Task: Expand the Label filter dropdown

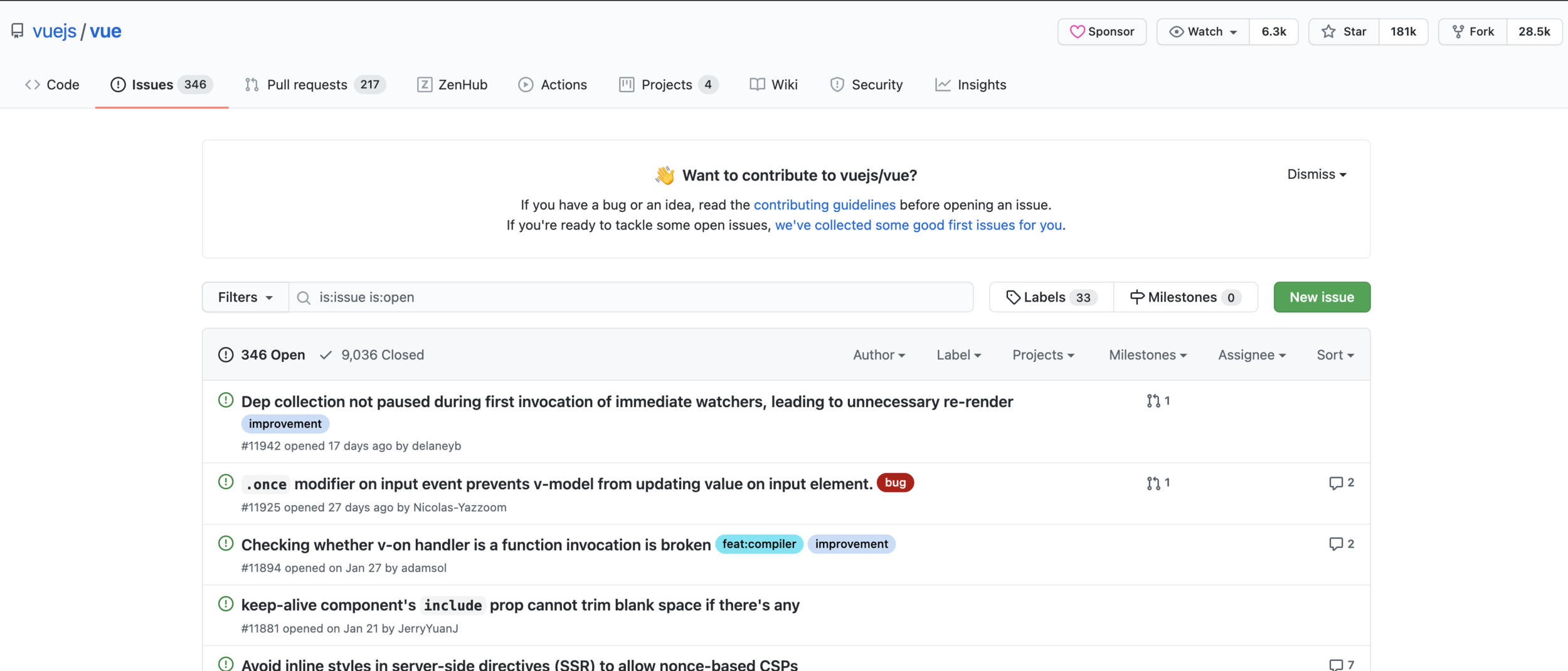Action: coord(958,355)
